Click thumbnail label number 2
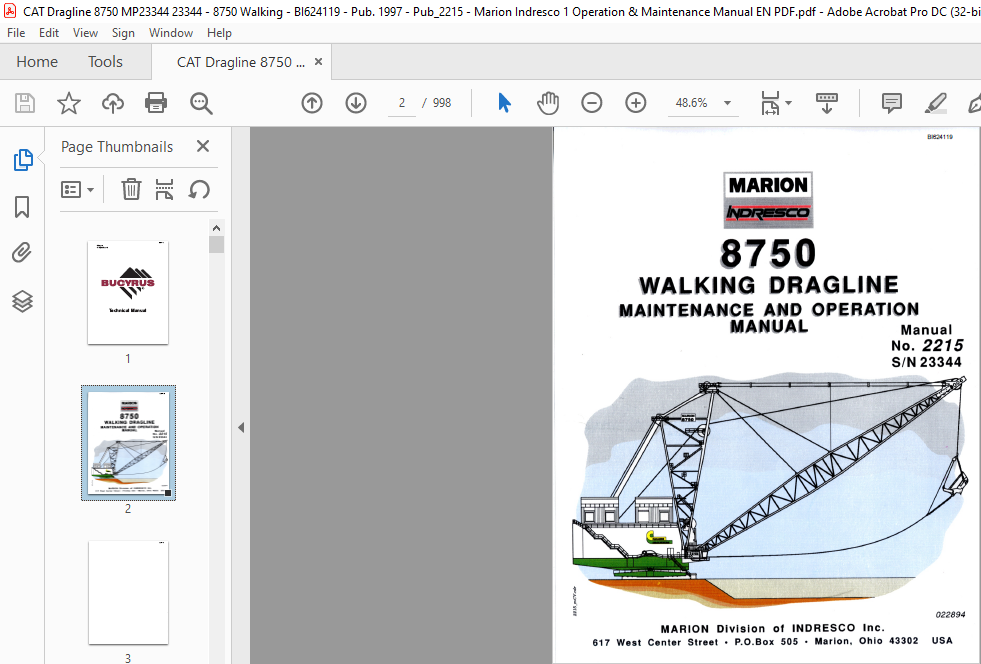 point(128,509)
